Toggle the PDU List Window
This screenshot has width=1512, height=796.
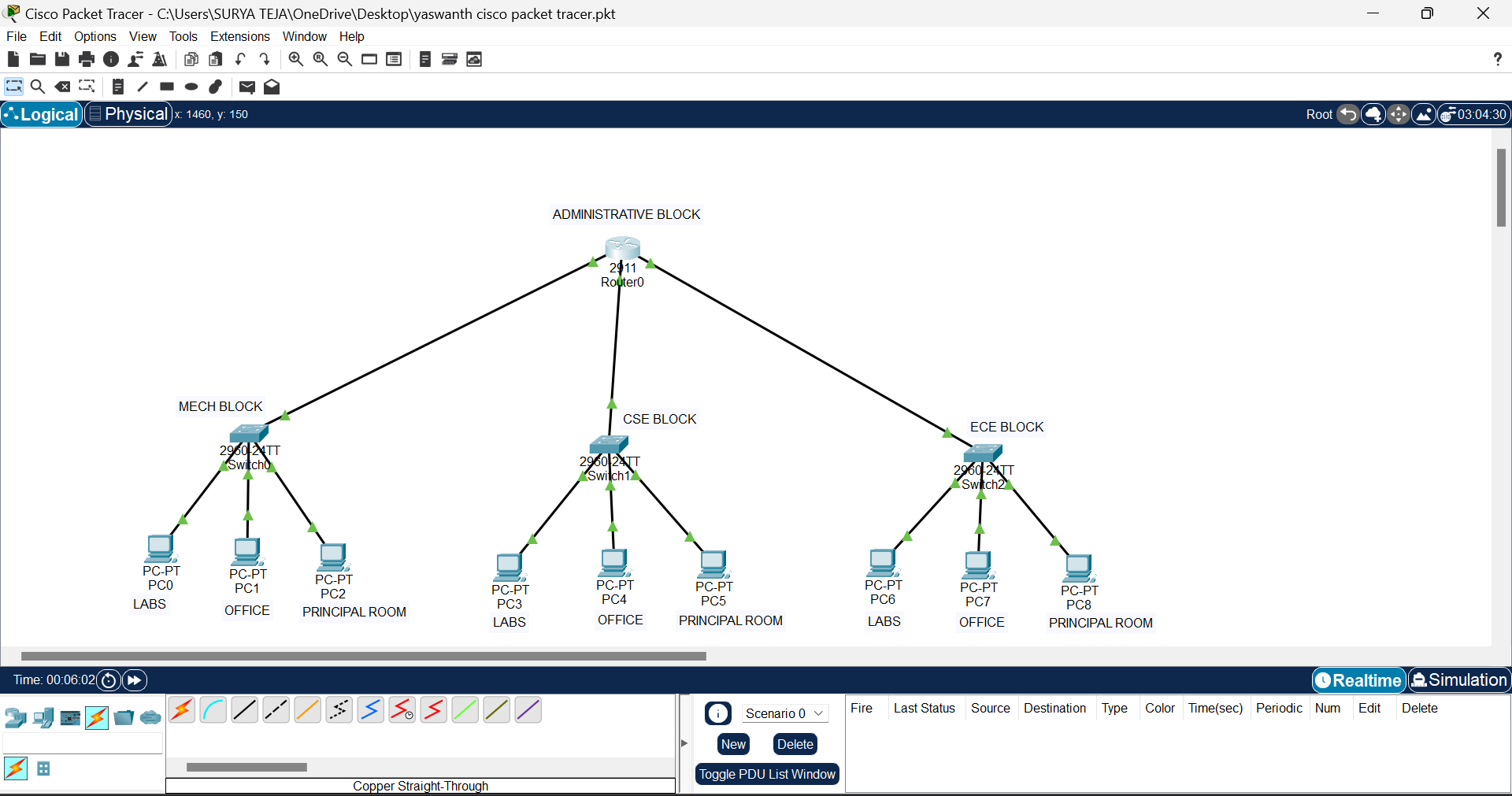(x=767, y=774)
